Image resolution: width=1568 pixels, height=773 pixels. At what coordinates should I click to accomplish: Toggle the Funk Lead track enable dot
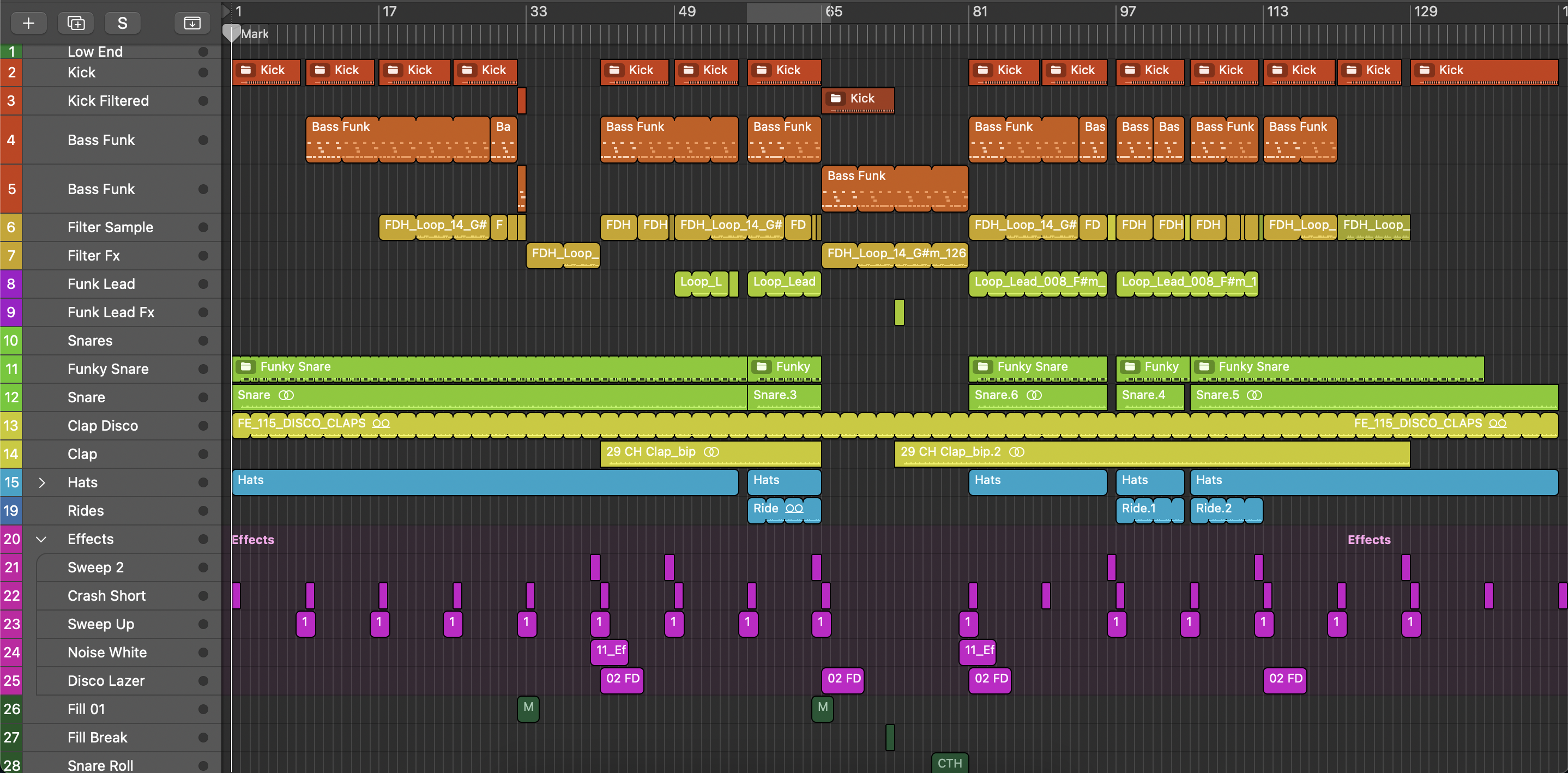[203, 283]
